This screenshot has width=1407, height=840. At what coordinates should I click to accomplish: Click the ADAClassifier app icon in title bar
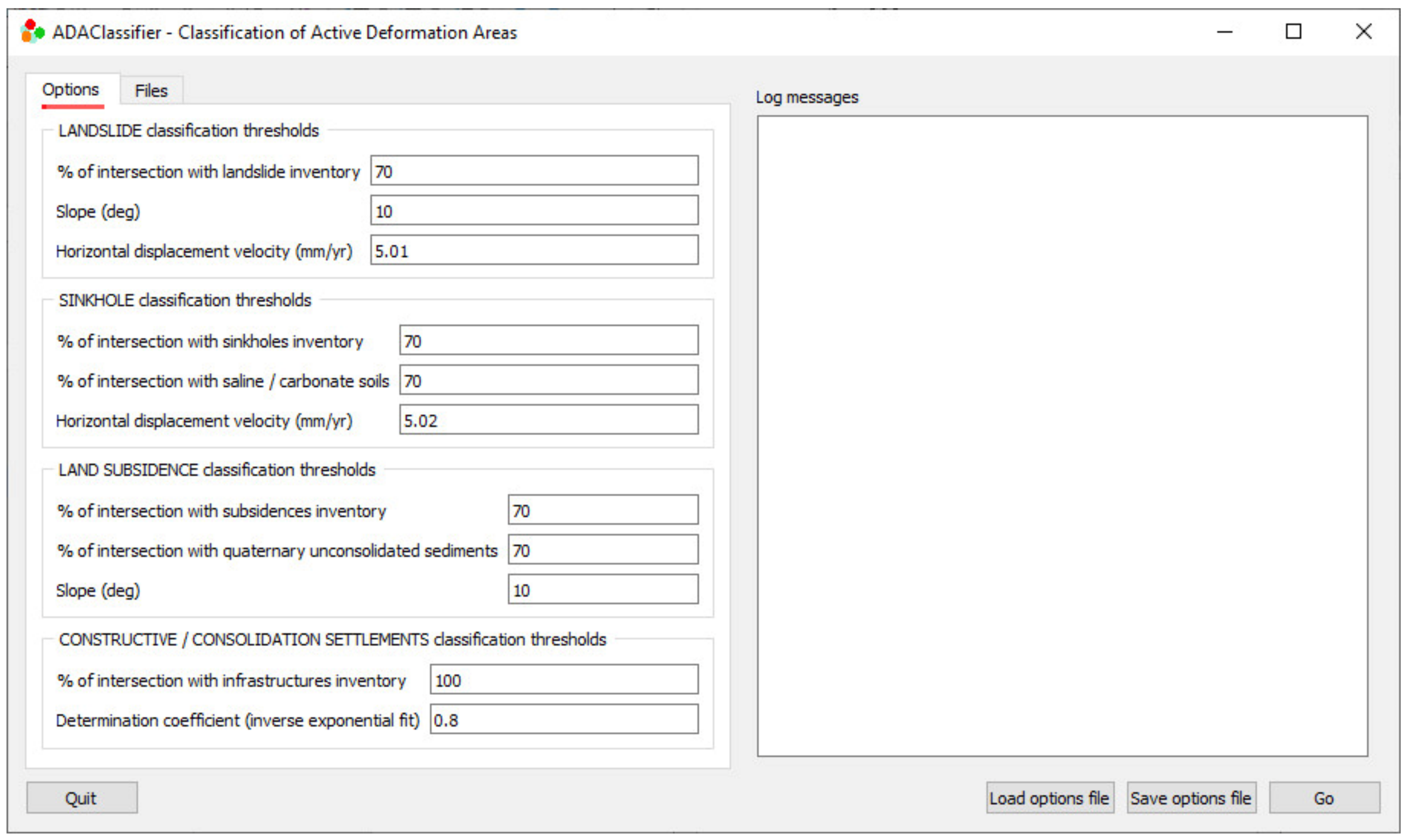tap(32, 32)
